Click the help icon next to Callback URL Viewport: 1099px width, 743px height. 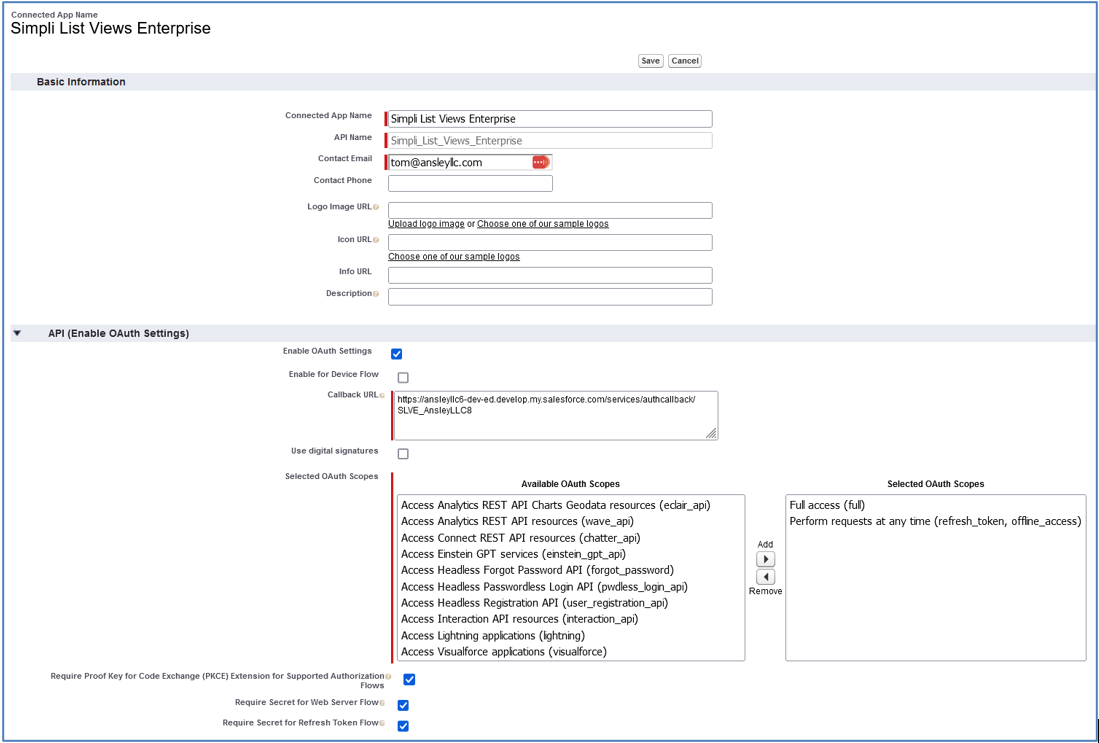382,395
